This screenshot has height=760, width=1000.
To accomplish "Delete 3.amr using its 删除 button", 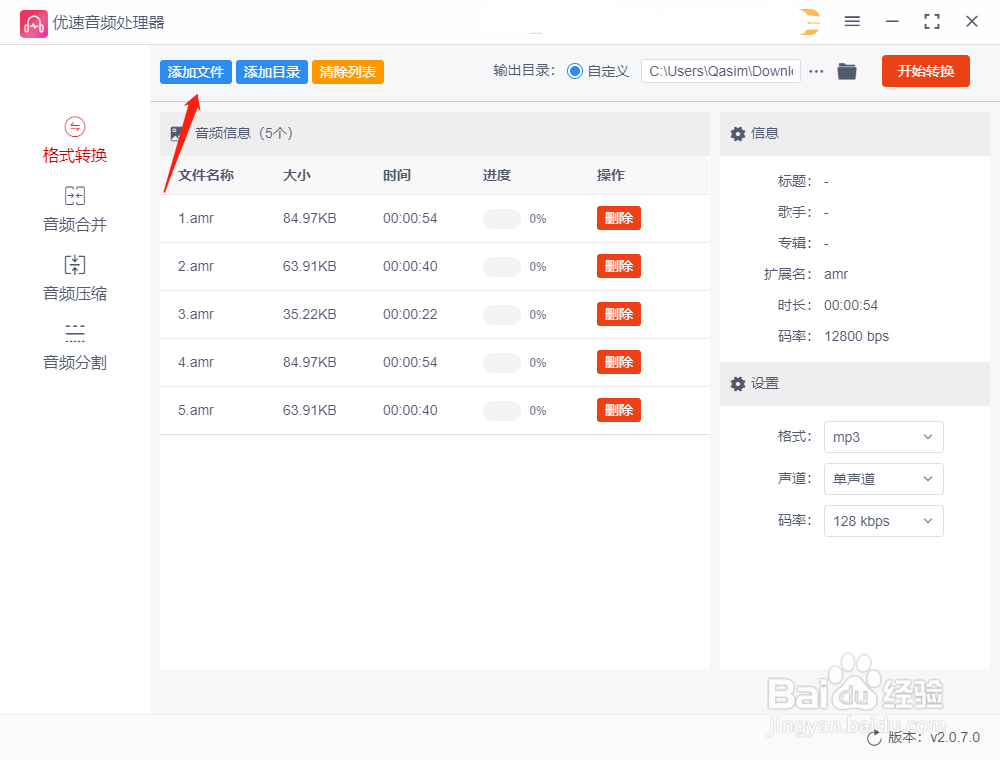I will click(x=618, y=314).
